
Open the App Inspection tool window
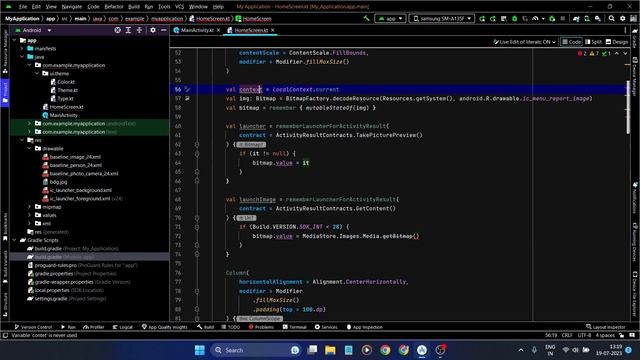click(x=364, y=327)
